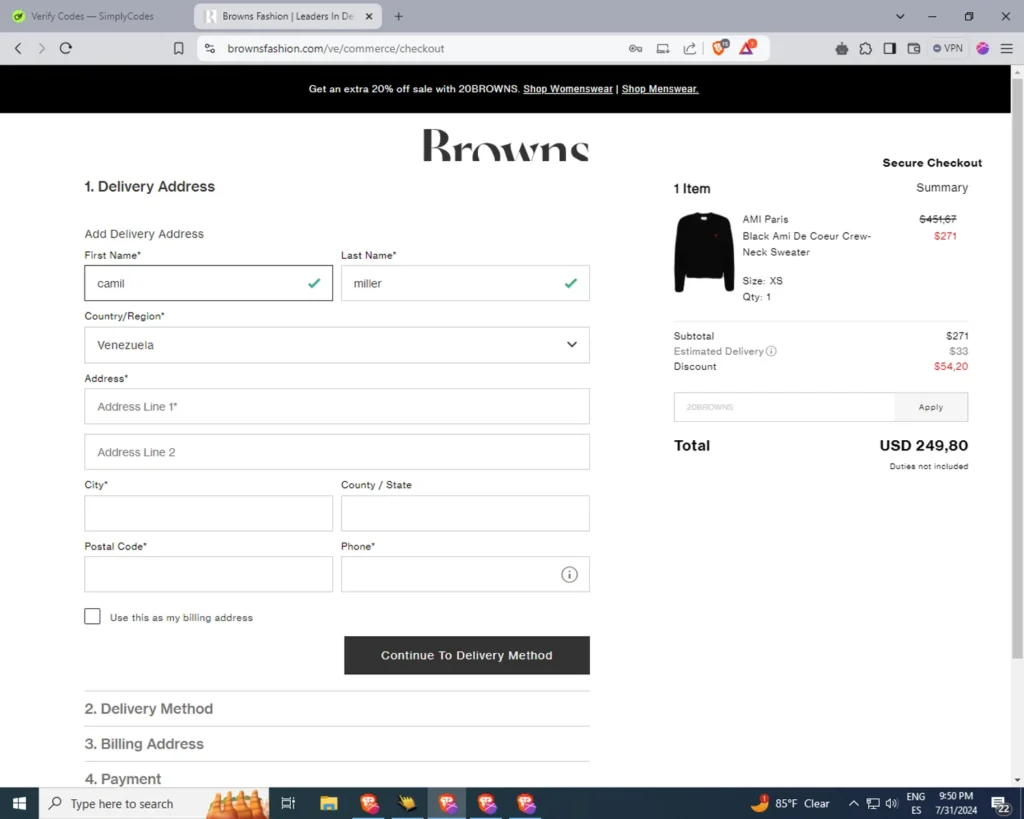Follow the Shop Womenswear link
This screenshot has height=819, width=1024.
tap(568, 89)
